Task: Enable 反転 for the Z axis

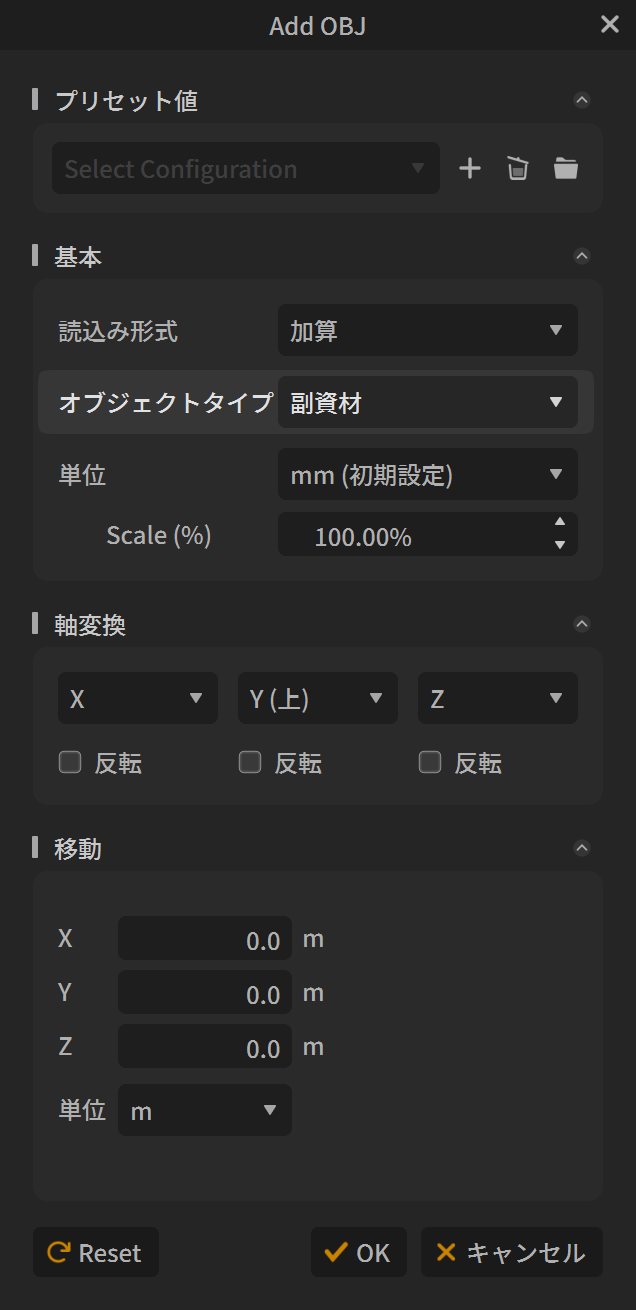Action: pyautogui.click(x=430, y=762)
